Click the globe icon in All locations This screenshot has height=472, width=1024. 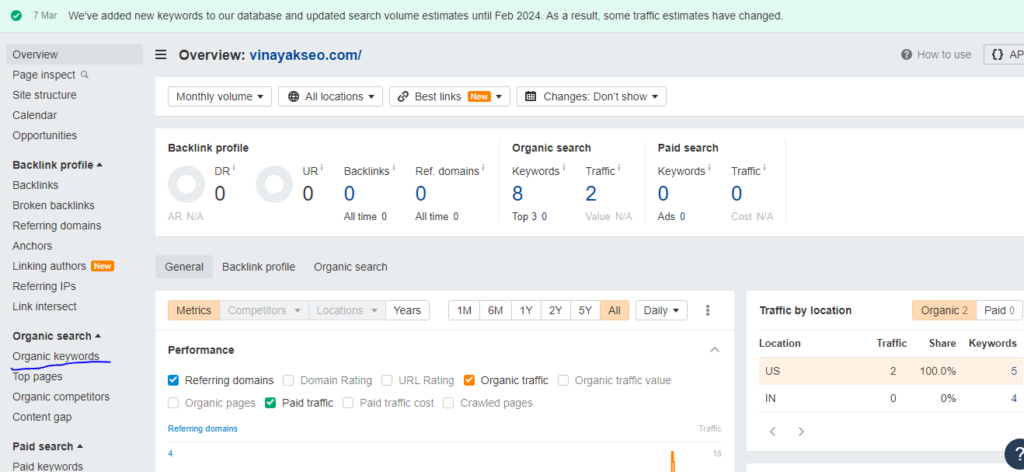click(x=293, y=97)
